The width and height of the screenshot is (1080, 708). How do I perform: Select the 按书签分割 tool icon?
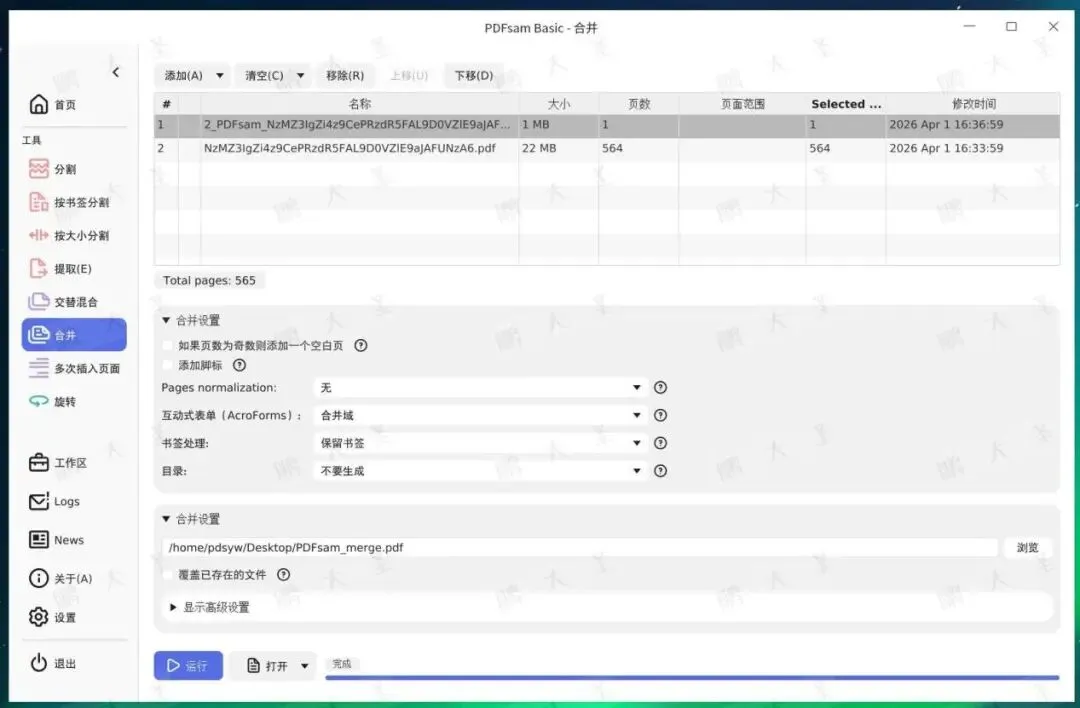(x=39, y=202)
